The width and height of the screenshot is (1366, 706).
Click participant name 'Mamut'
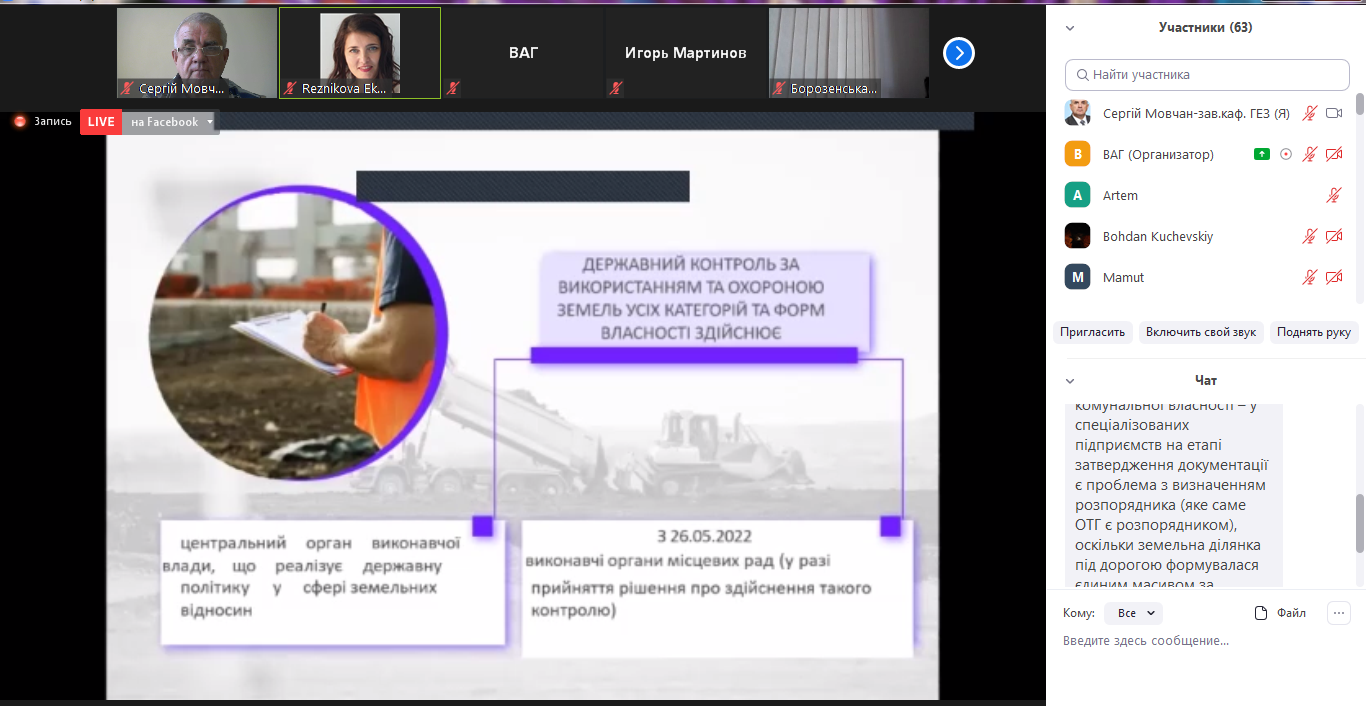pyautogui.click(x=1124, y=278)
